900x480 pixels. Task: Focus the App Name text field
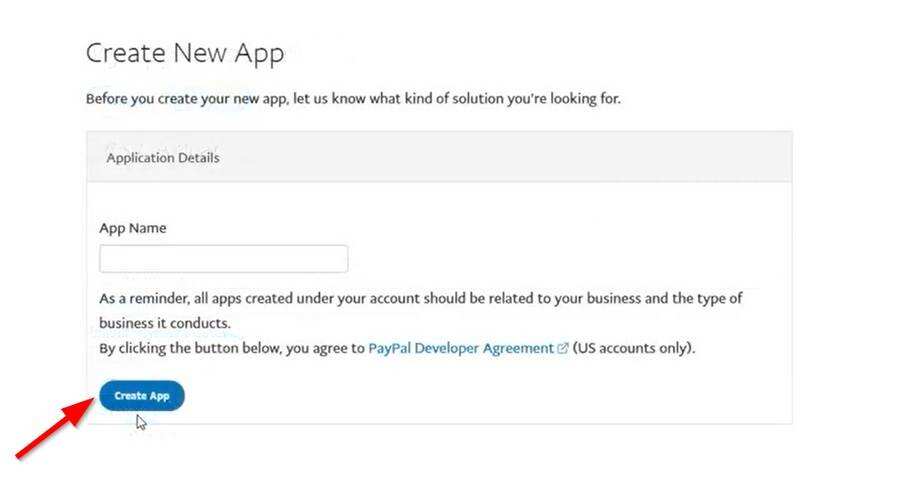point(223,259)
